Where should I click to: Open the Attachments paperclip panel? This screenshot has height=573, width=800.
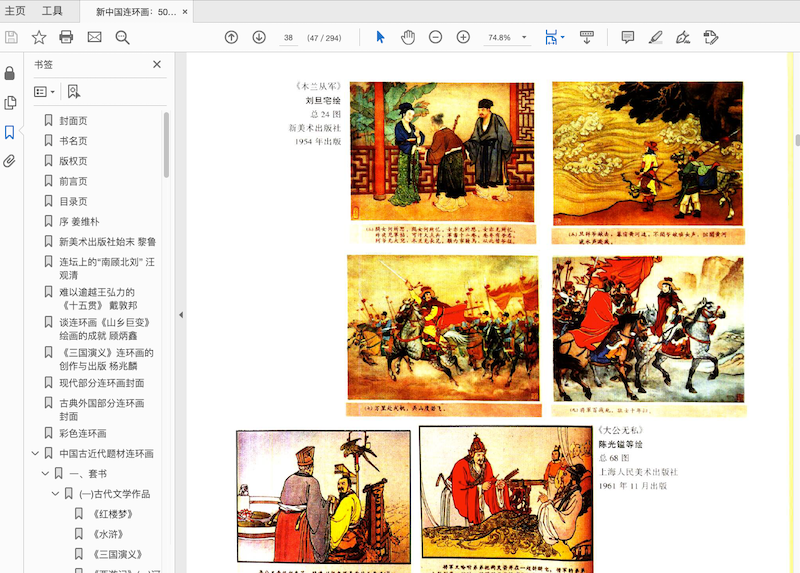[10, 161]
